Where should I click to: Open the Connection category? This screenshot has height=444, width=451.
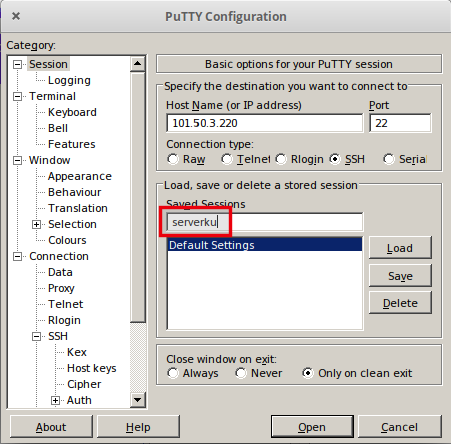[x=59, y=256]
